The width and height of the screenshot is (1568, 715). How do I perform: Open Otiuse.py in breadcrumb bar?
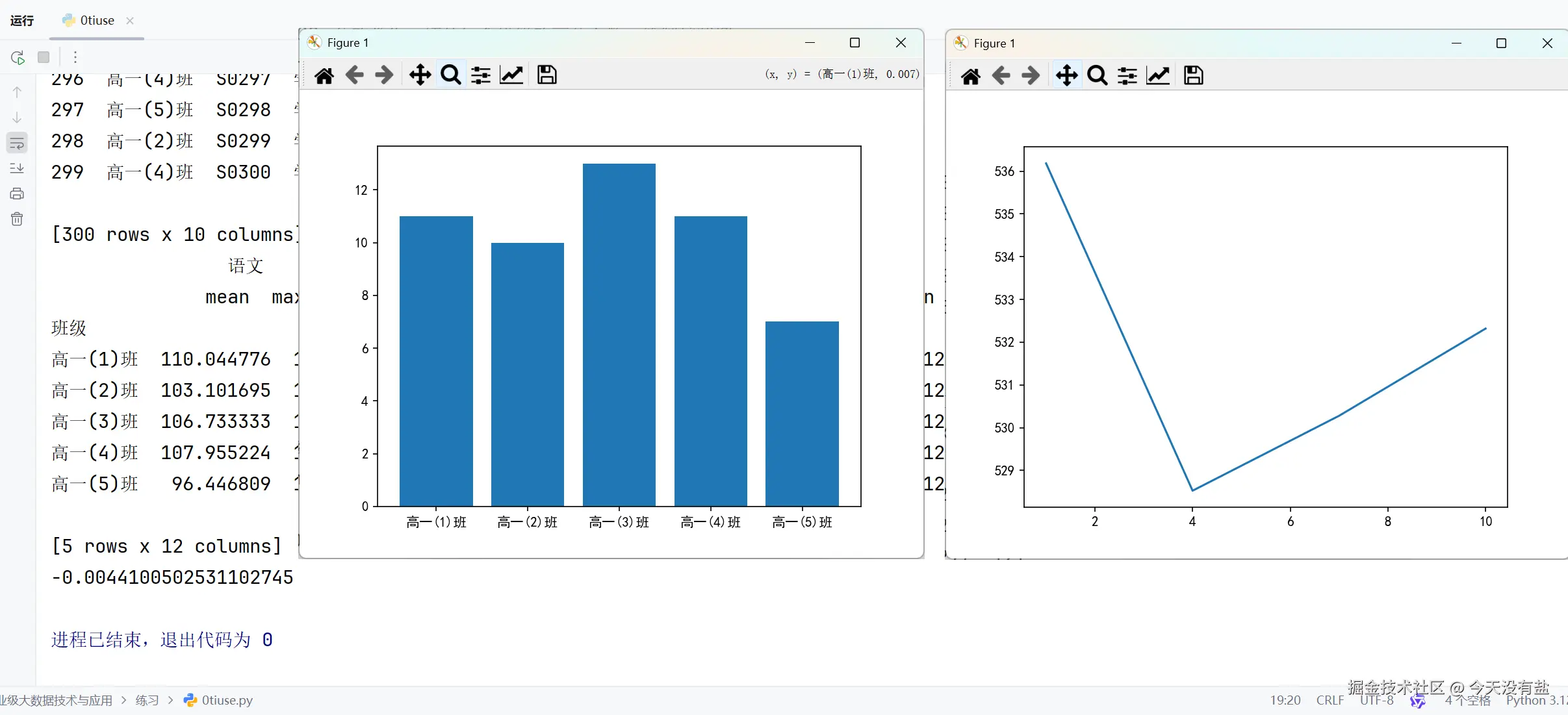(226, 700)
